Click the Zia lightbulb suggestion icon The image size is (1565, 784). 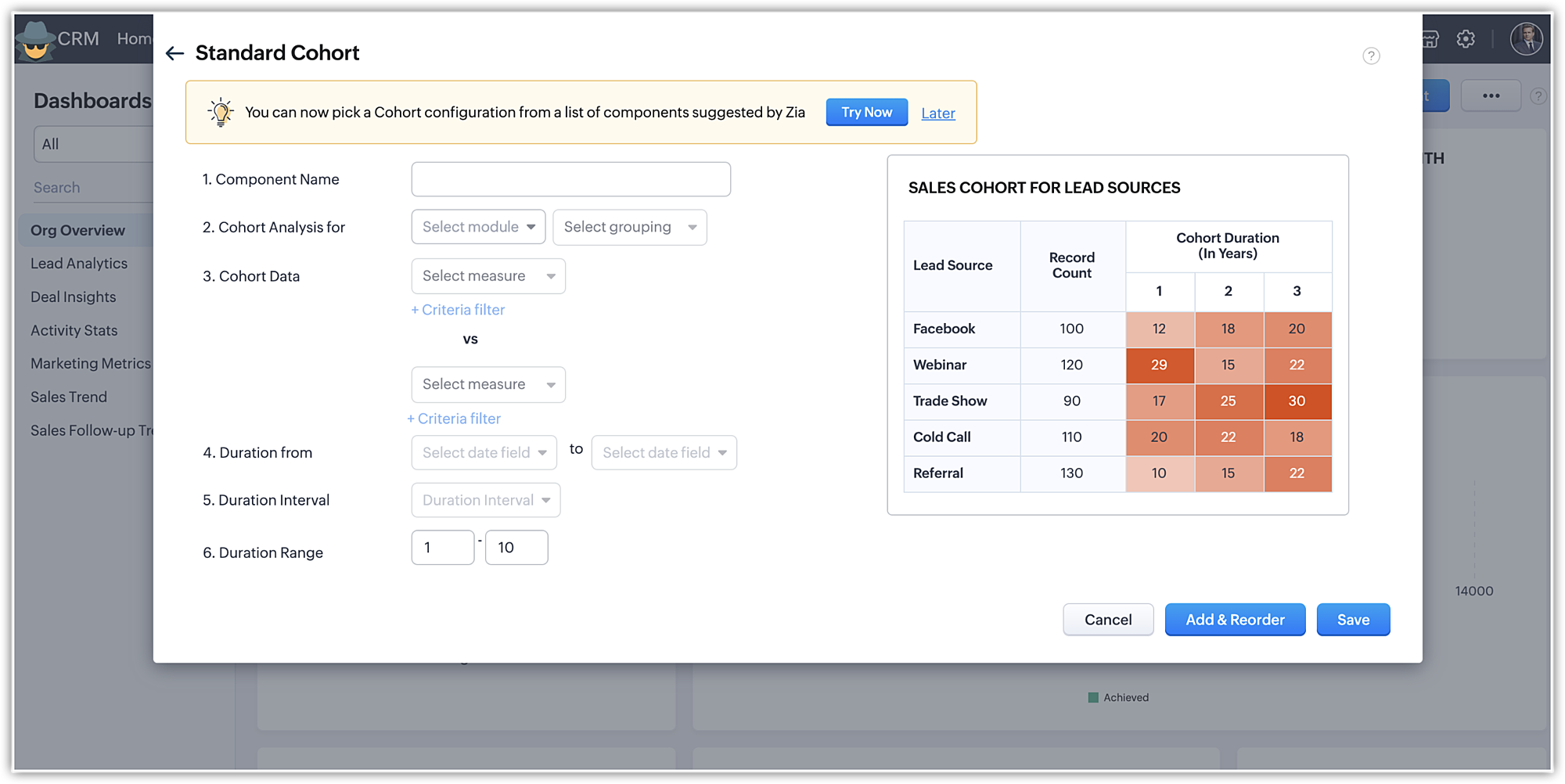221,113
